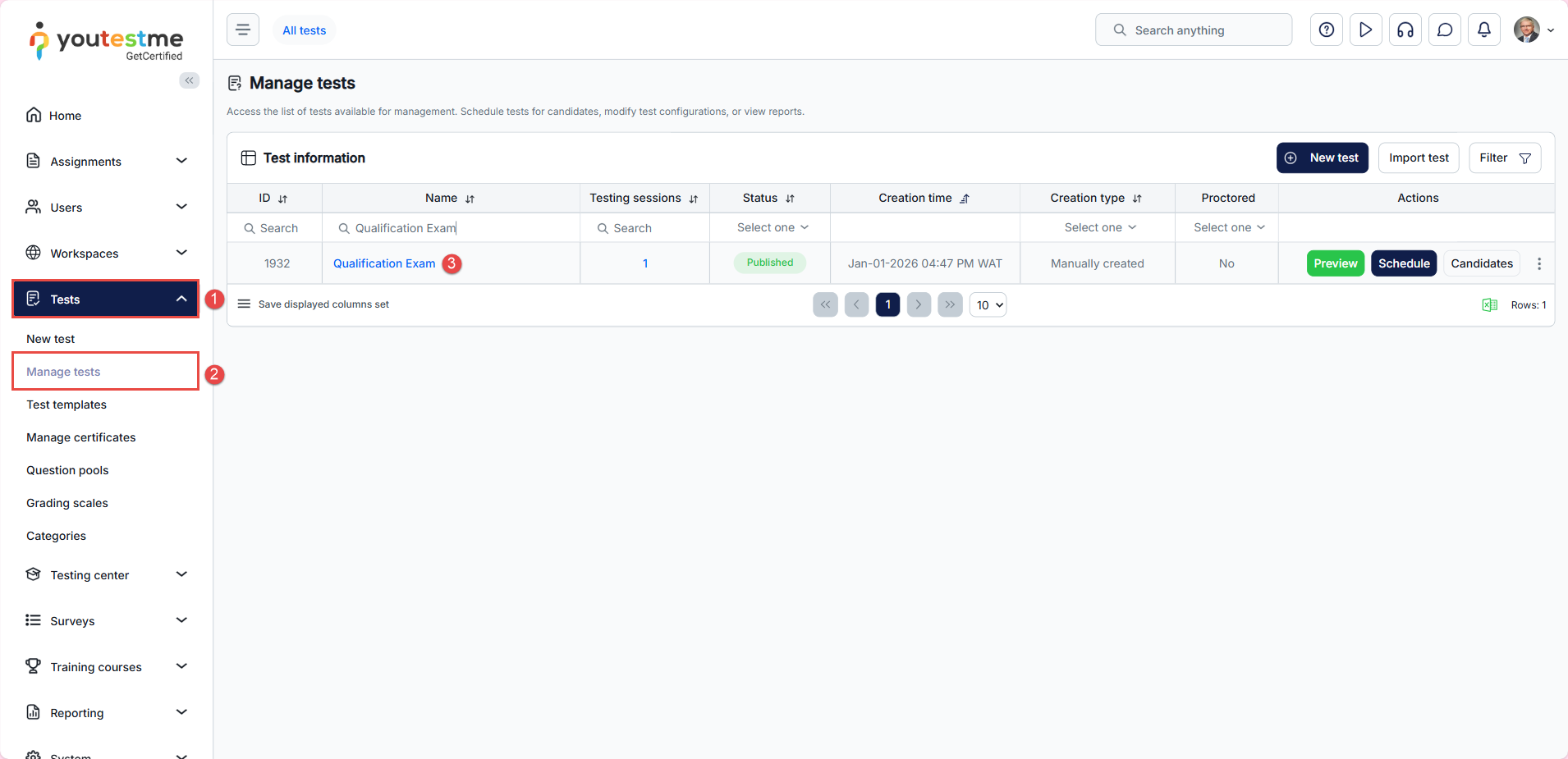Open the notifications bell
The width and height of the screenshot is (1568, 759).
[x=1483, y=30]
